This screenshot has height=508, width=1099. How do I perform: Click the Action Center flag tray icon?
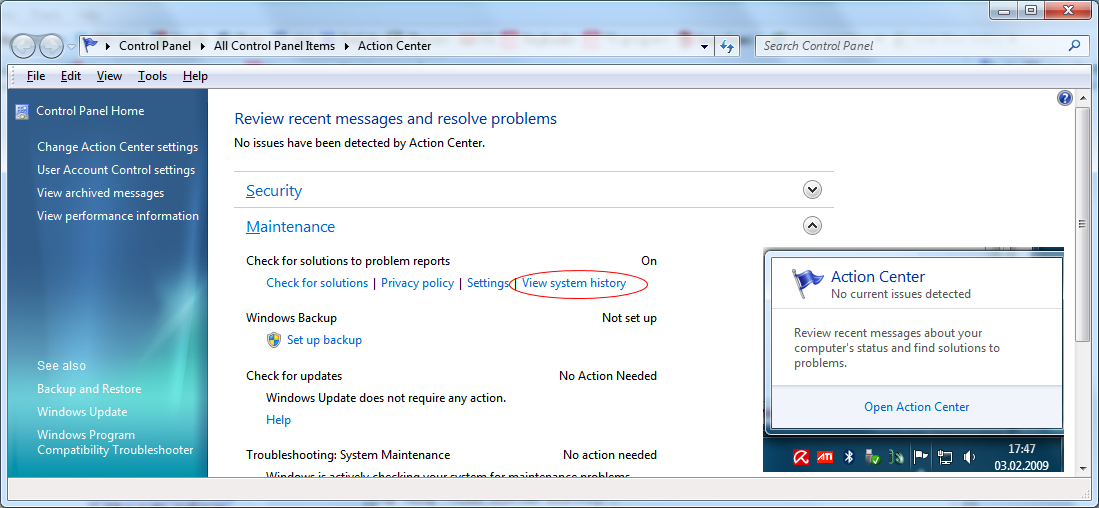(x=920, y=458)
